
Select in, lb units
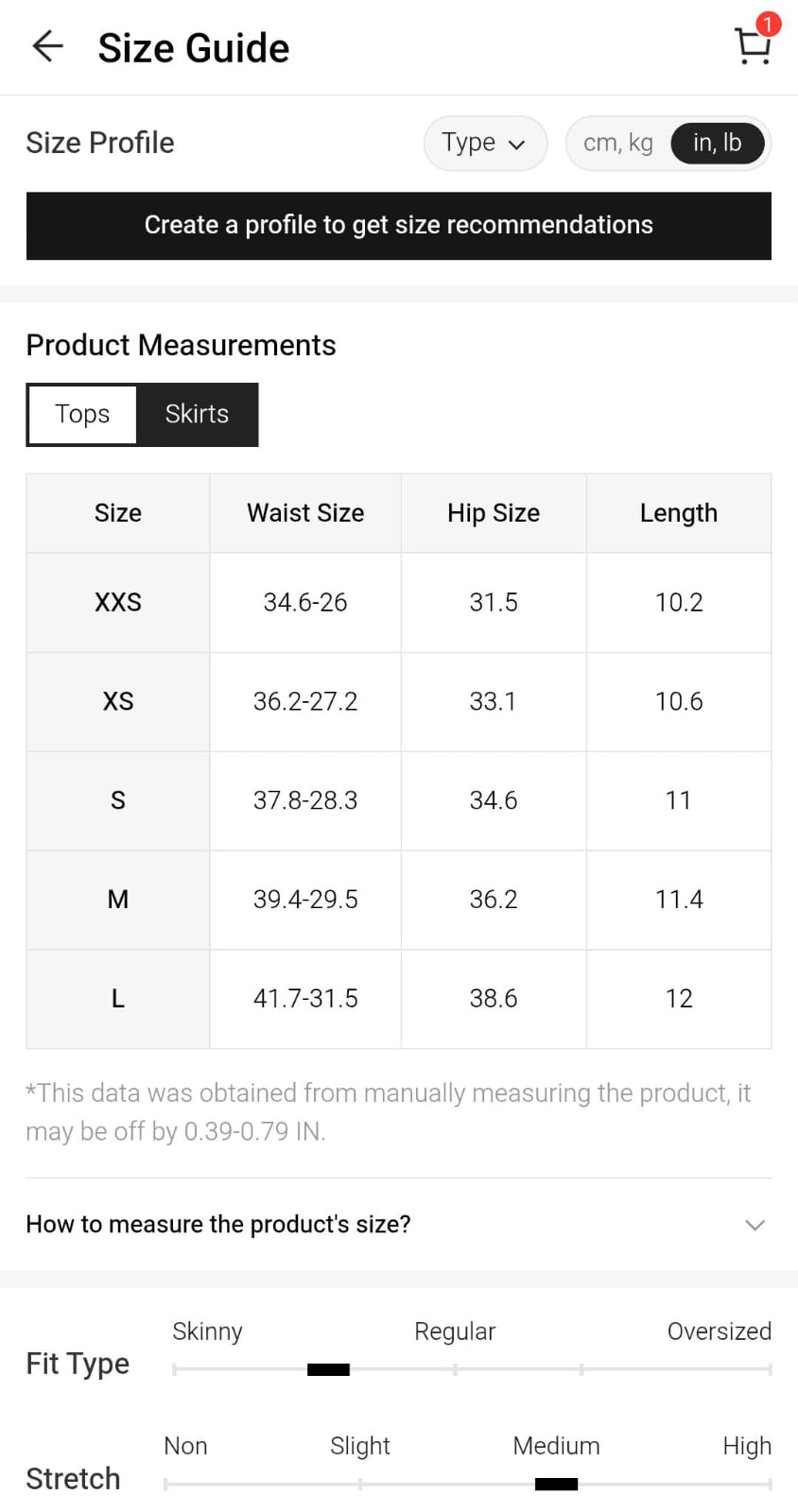pos(717,143)
